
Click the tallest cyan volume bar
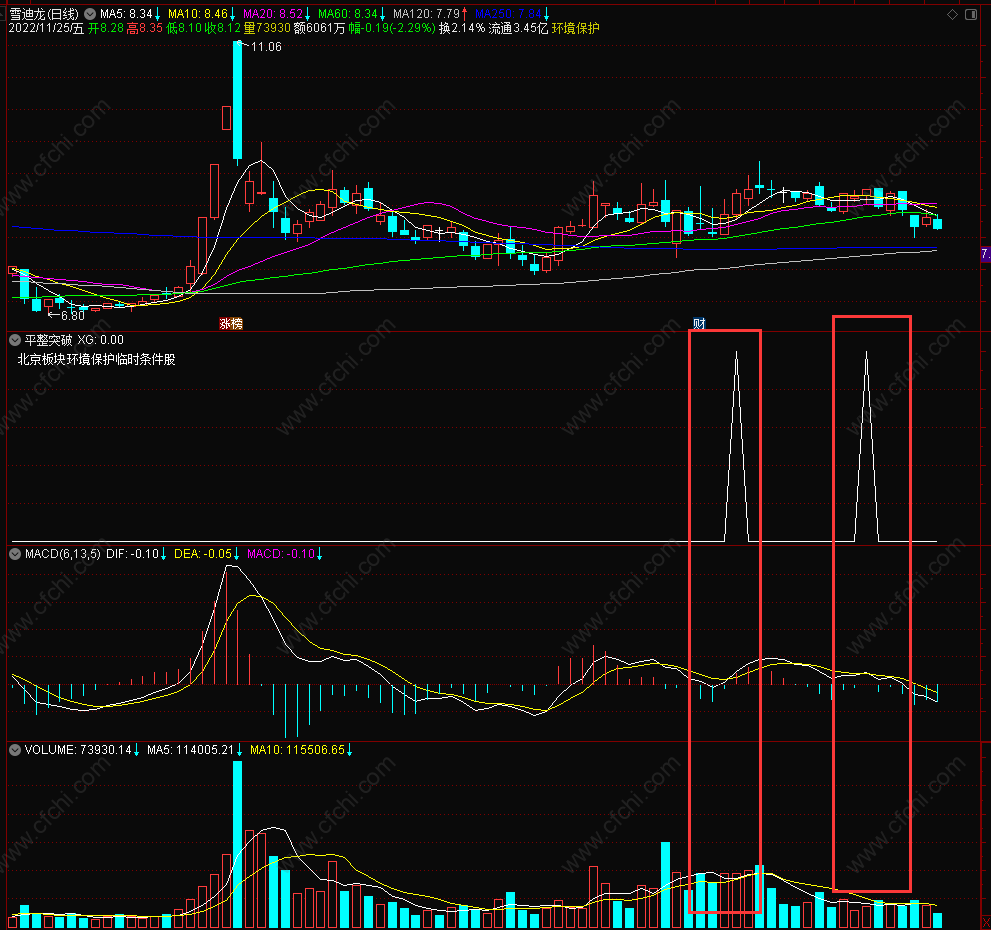click(238, 844)
